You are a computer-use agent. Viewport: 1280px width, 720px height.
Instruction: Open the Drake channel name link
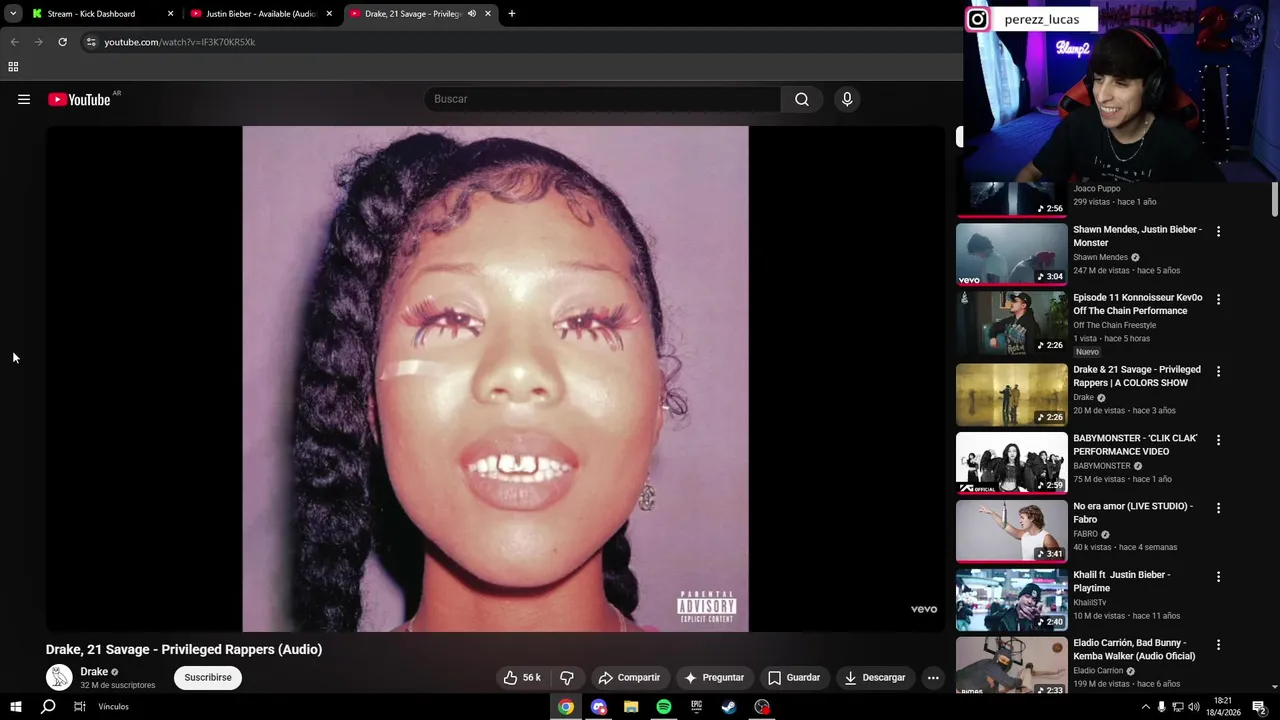[94, 671]
